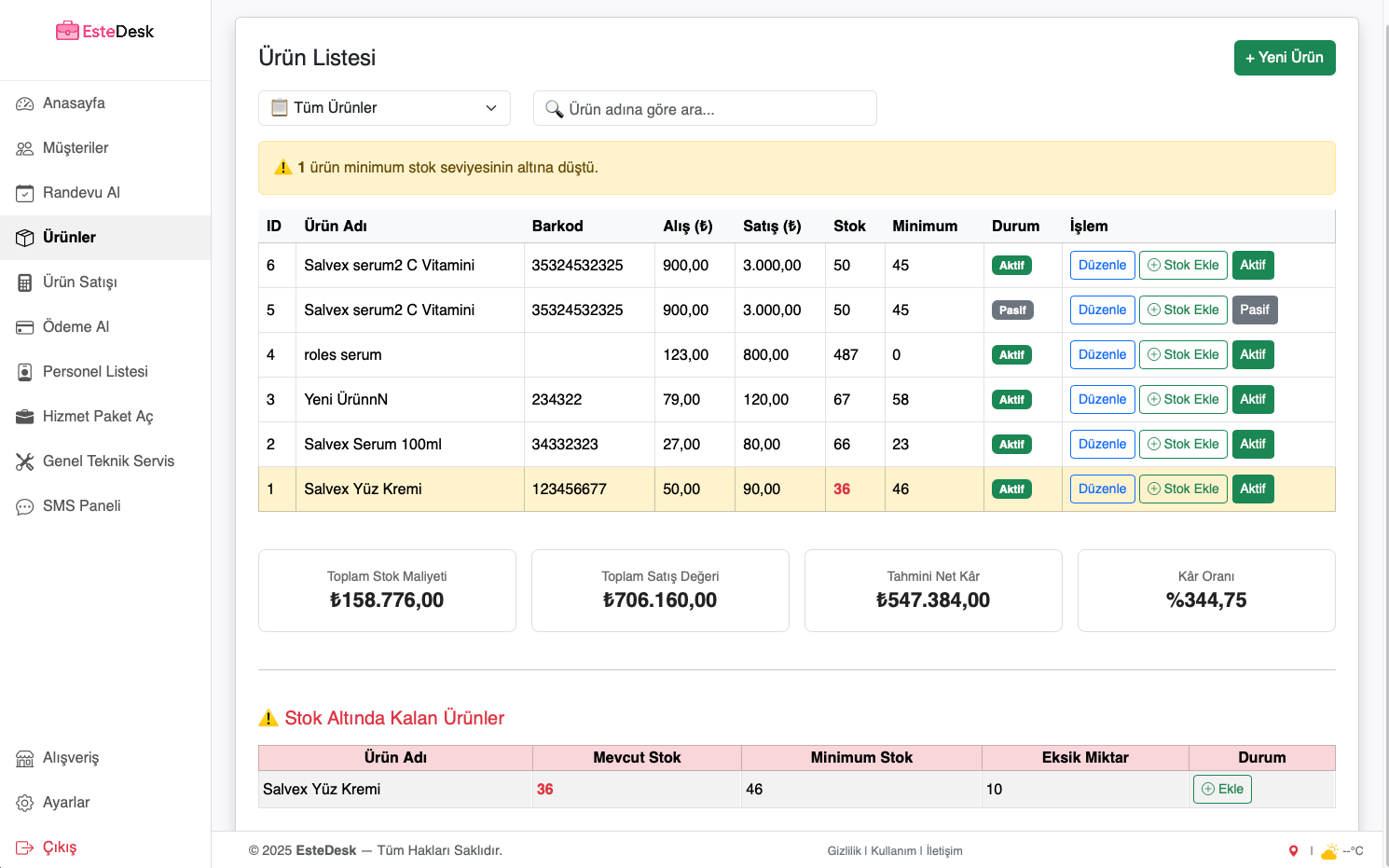The image size is (1389, 868).
Task: Click Düzenle for Salvex Serum 100ml
Action: click(1102, 444)
